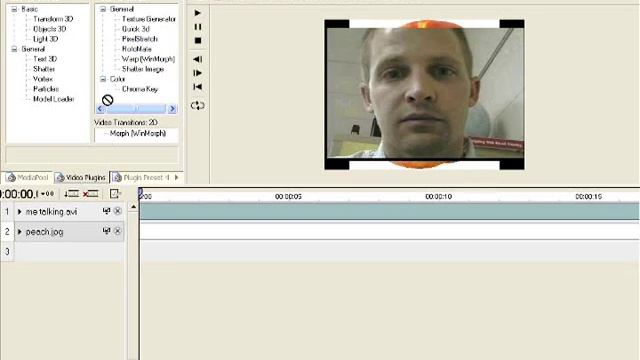This screenshot has width=640, height=360.
Task: Select Transform 3D plugin
Action: coord(53,19)
